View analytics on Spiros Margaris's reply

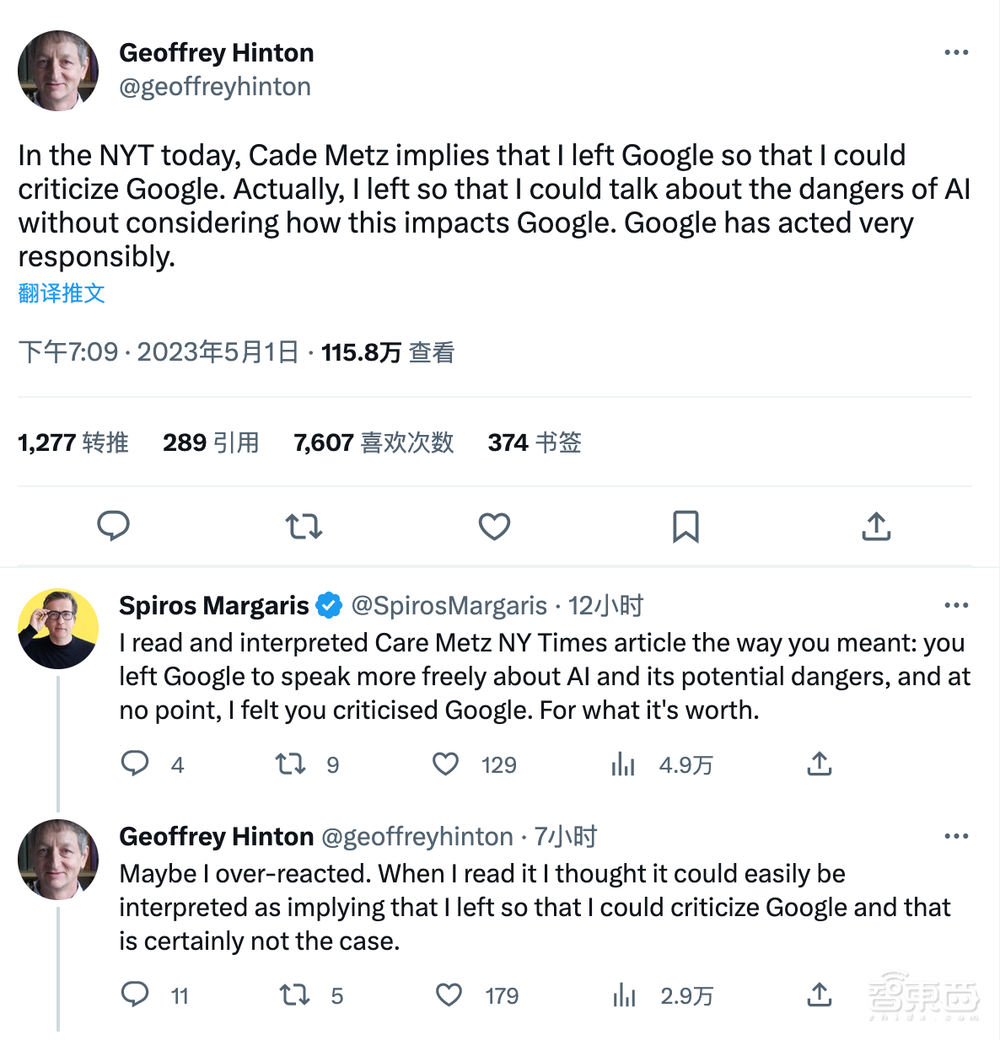[624, 765]
